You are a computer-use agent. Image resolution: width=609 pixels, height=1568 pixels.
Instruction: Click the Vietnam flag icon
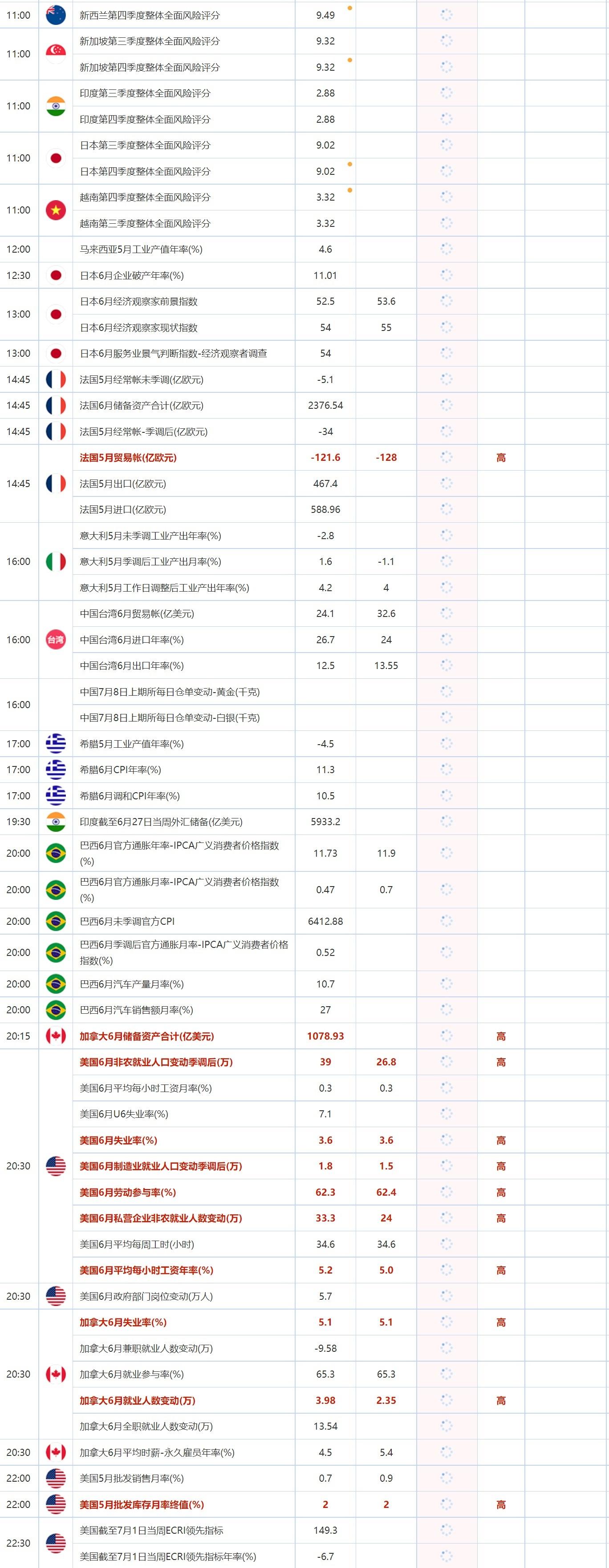(55, 210)
